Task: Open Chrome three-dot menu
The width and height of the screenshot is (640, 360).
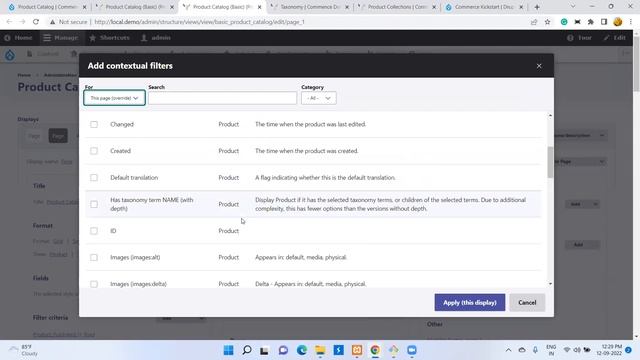Action: tap(631, 22)
